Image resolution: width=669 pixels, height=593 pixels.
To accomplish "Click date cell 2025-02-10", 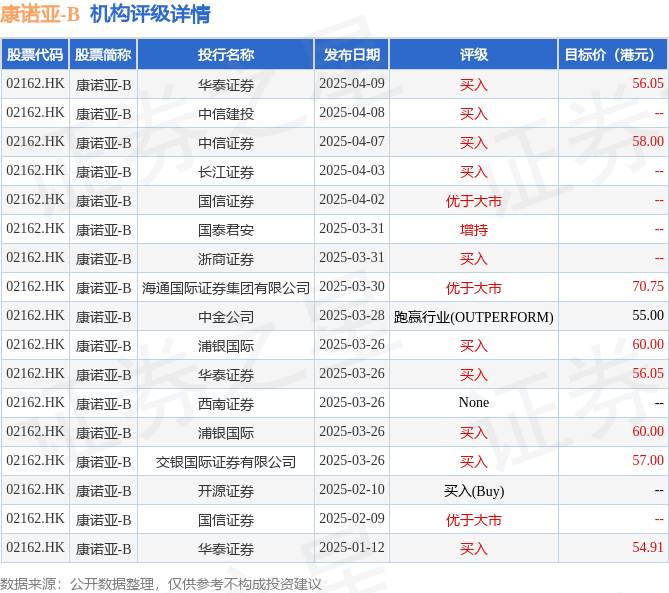I will [352, 490].
